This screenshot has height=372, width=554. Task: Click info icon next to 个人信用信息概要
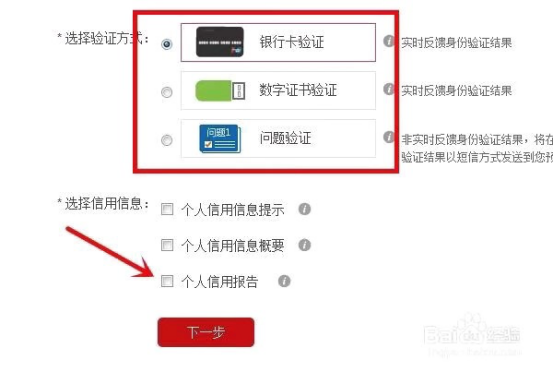(x=305, y=244)
